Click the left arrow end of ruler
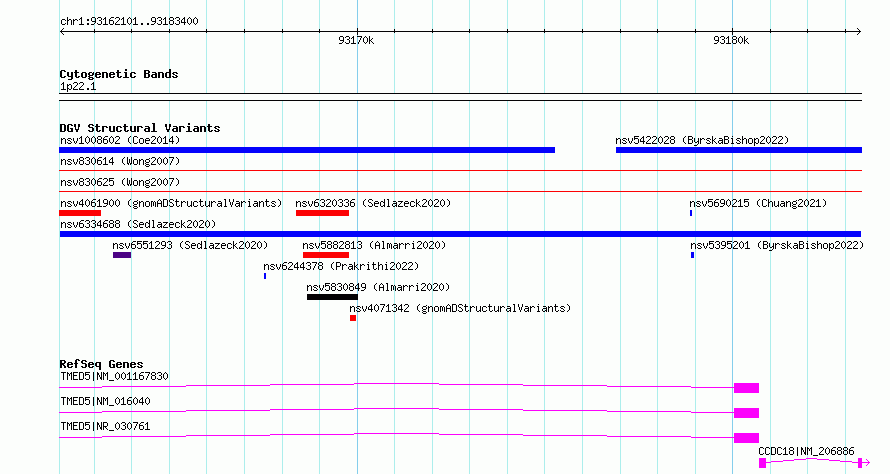The width and height of the screenshot is (890, 474). tap(62, 32)
